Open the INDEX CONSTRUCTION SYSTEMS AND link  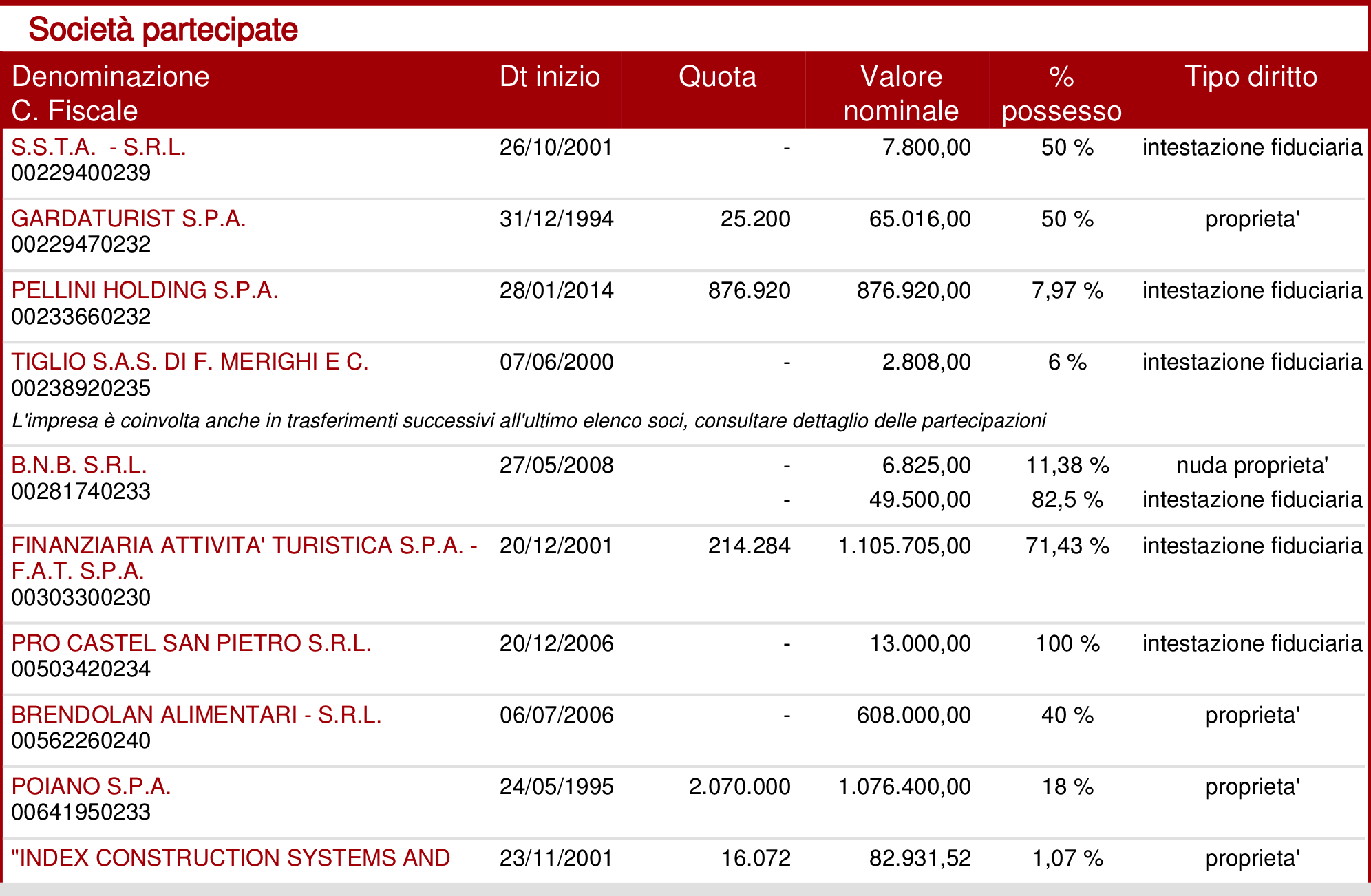tap(231, 858)
